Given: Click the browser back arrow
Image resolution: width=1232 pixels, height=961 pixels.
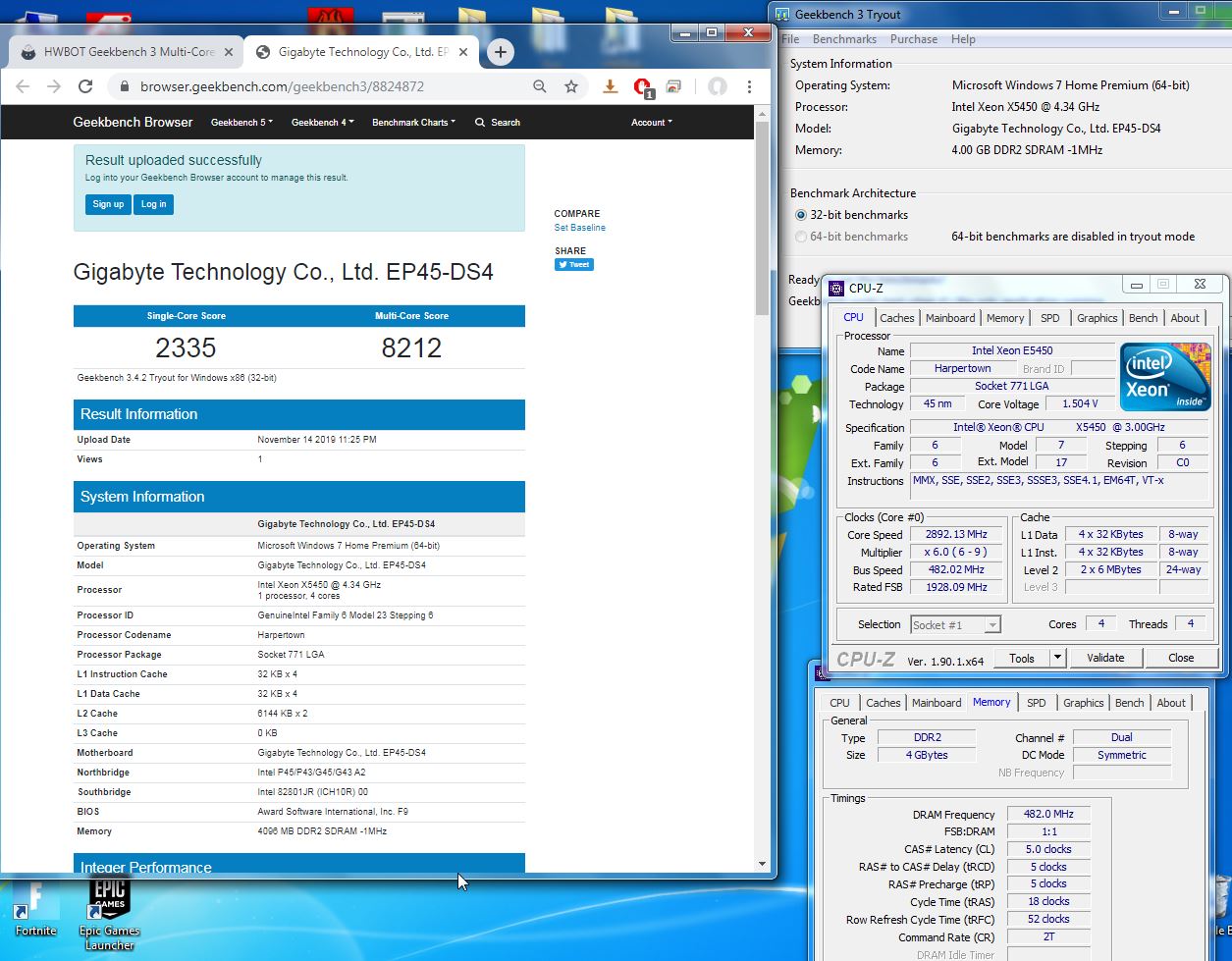Looking at the screenshot, I should [23, 86].
